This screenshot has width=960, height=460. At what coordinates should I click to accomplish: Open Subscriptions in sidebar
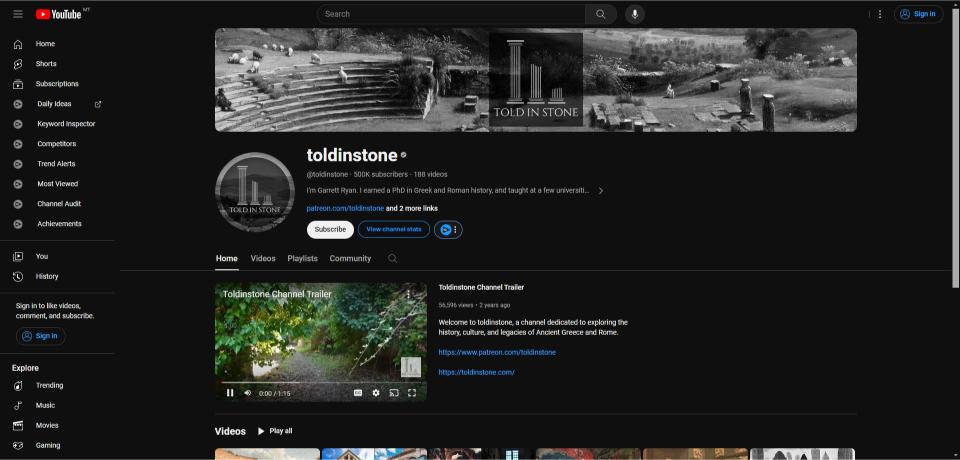pyautogui.click(x=57, y=84)
